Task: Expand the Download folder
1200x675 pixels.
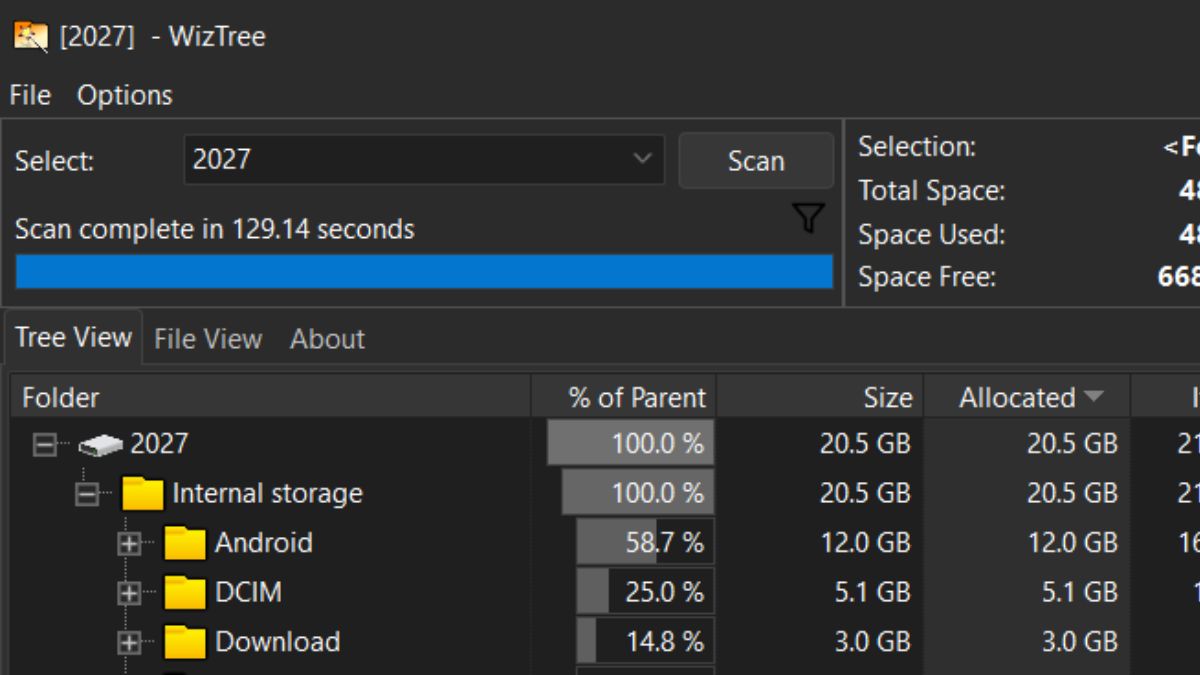Action: (129, 642)
